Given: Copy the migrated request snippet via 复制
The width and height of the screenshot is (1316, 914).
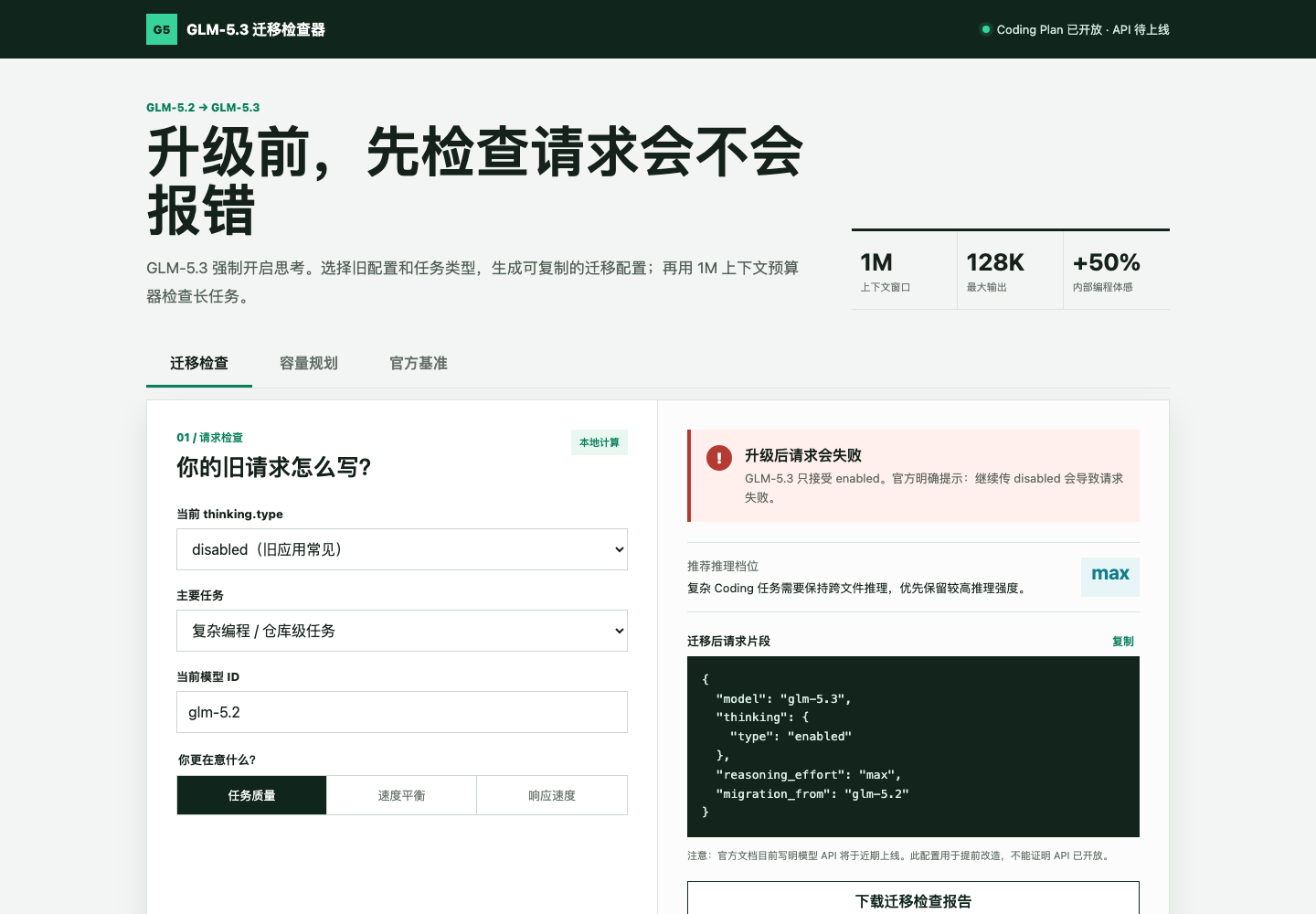Looking at the screenshot, I should [1123, 642].
